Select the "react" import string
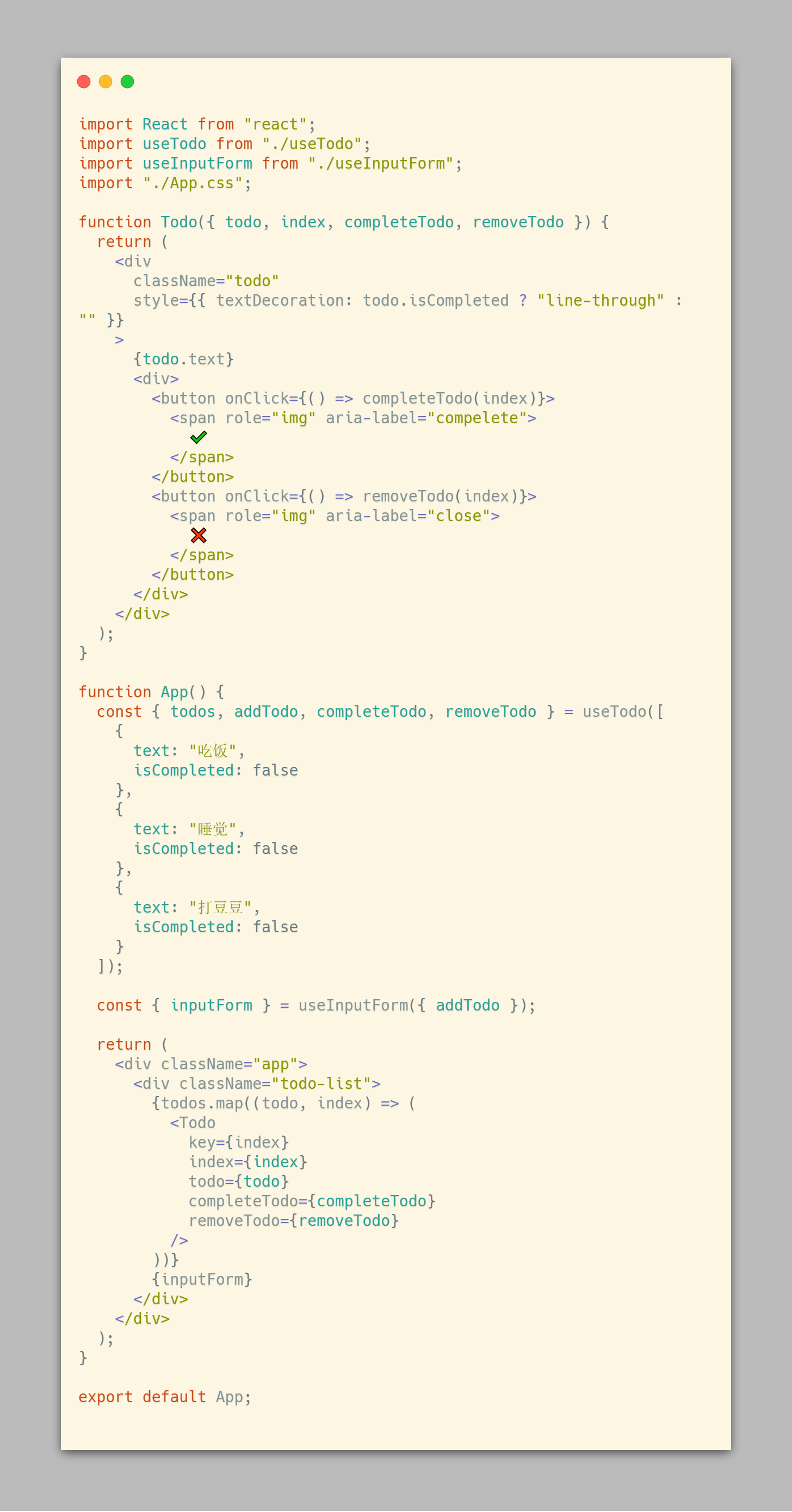Screen dimensions: 792x1512 coord(275,125)
